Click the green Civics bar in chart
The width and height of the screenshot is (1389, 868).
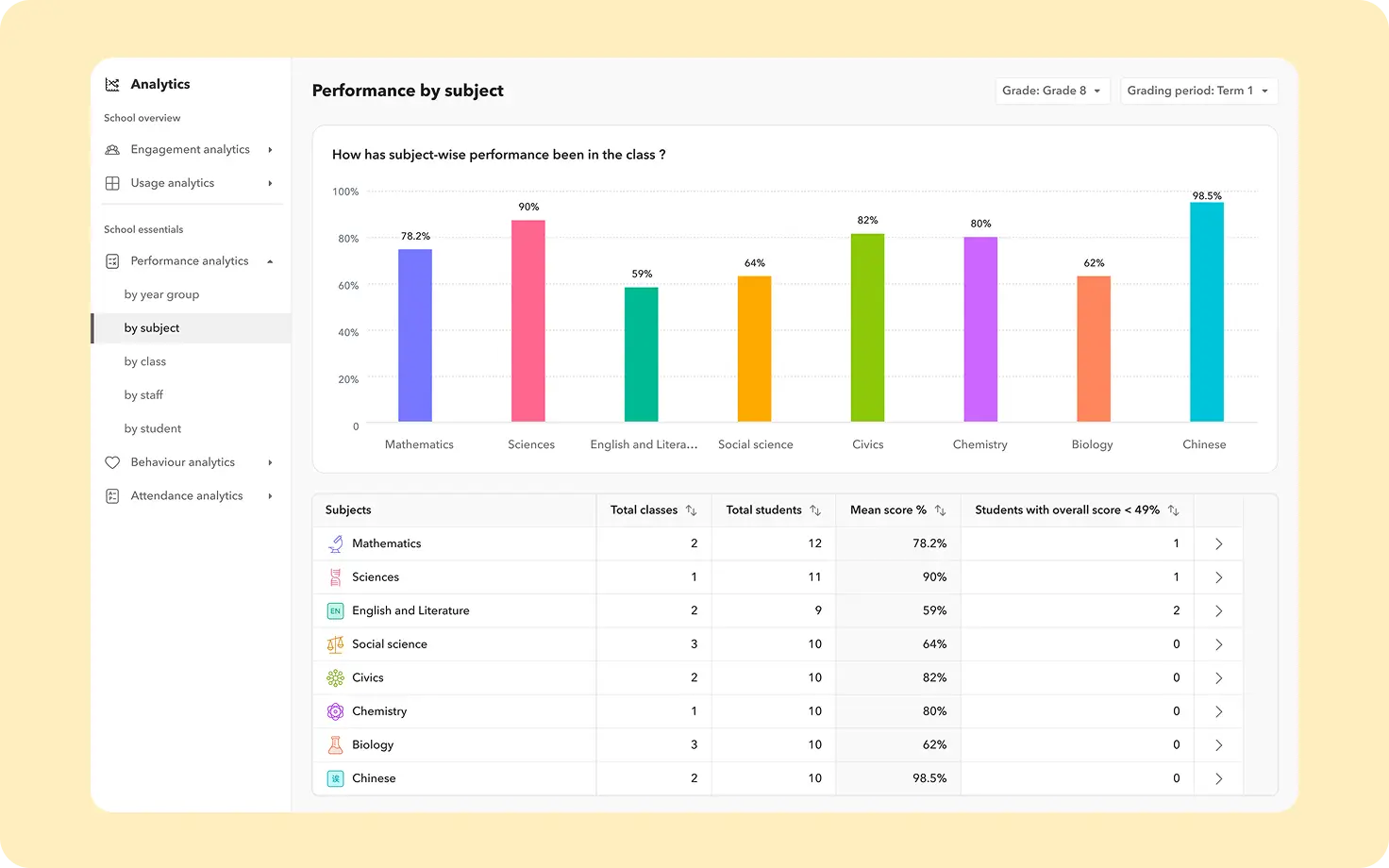867,327
